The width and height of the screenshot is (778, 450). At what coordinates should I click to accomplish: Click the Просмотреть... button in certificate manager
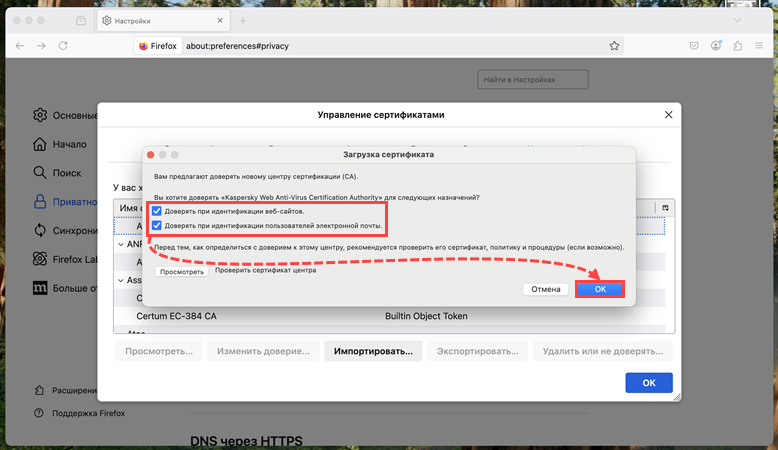(x=159, y=351)
